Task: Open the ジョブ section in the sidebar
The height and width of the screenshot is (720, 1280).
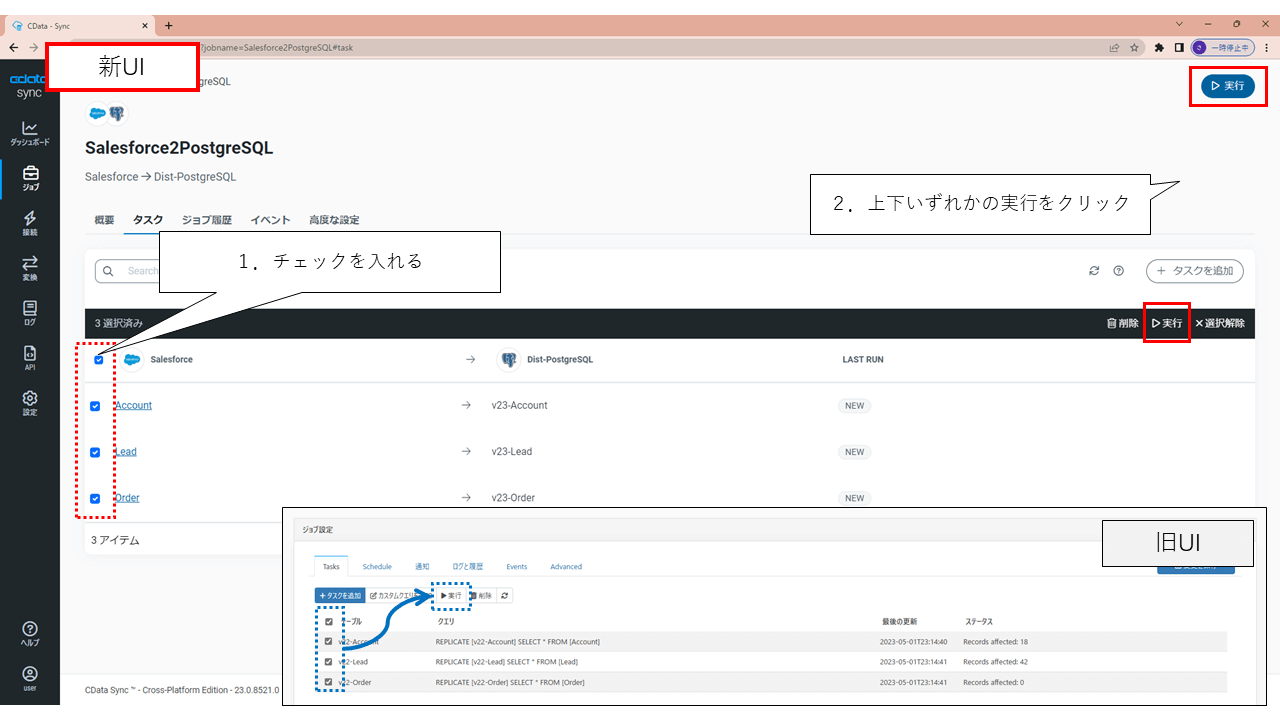Action: point(30,179)
